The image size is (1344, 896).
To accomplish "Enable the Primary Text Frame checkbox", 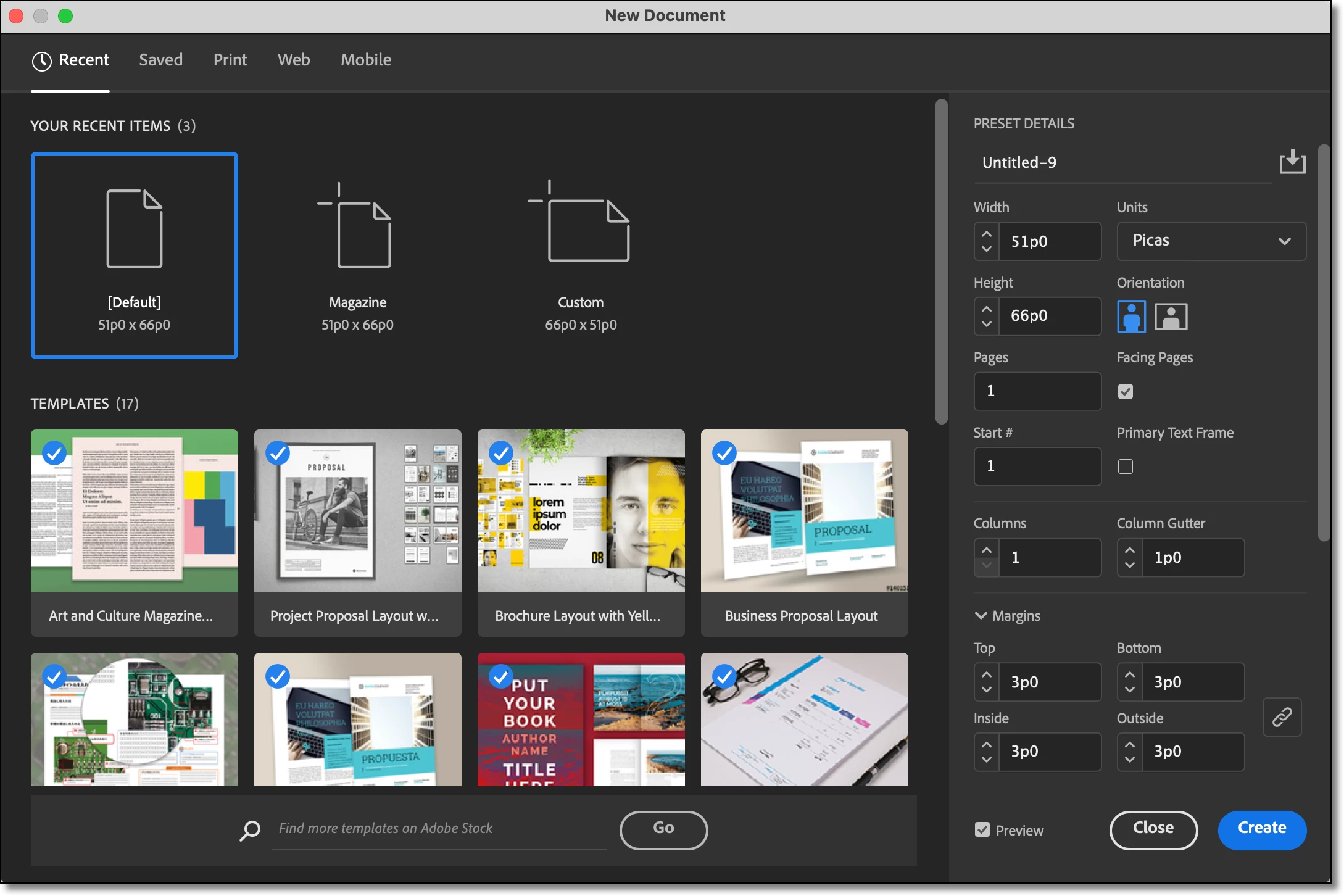I will (x=1125, y=467).
